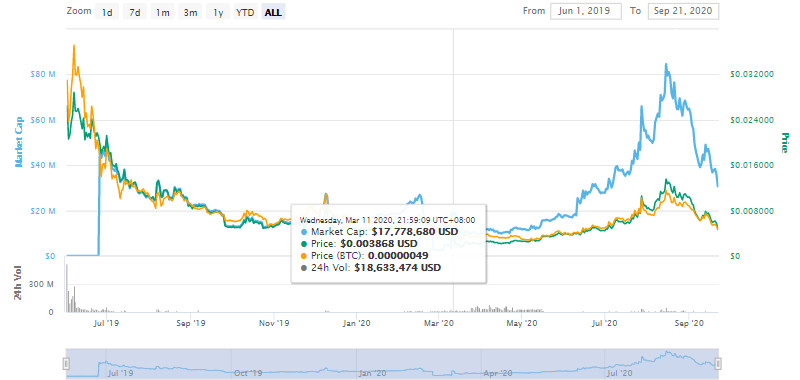Set chart zoom to 1d
The height and width of the screenshot is (380, 800).
[x=107, y=12]
